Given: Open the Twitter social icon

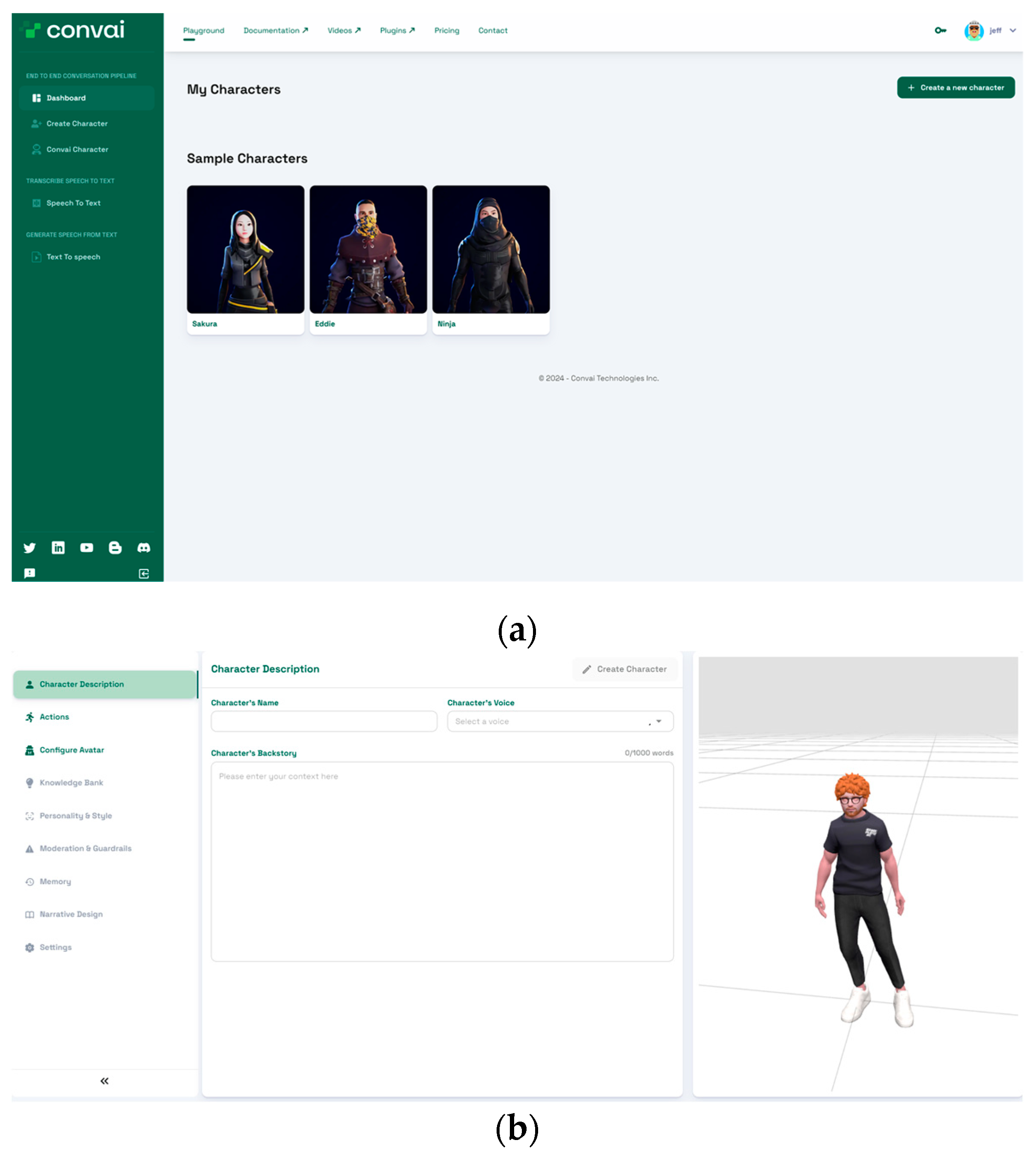Looking at the screenshot, I should click(30, 548).
